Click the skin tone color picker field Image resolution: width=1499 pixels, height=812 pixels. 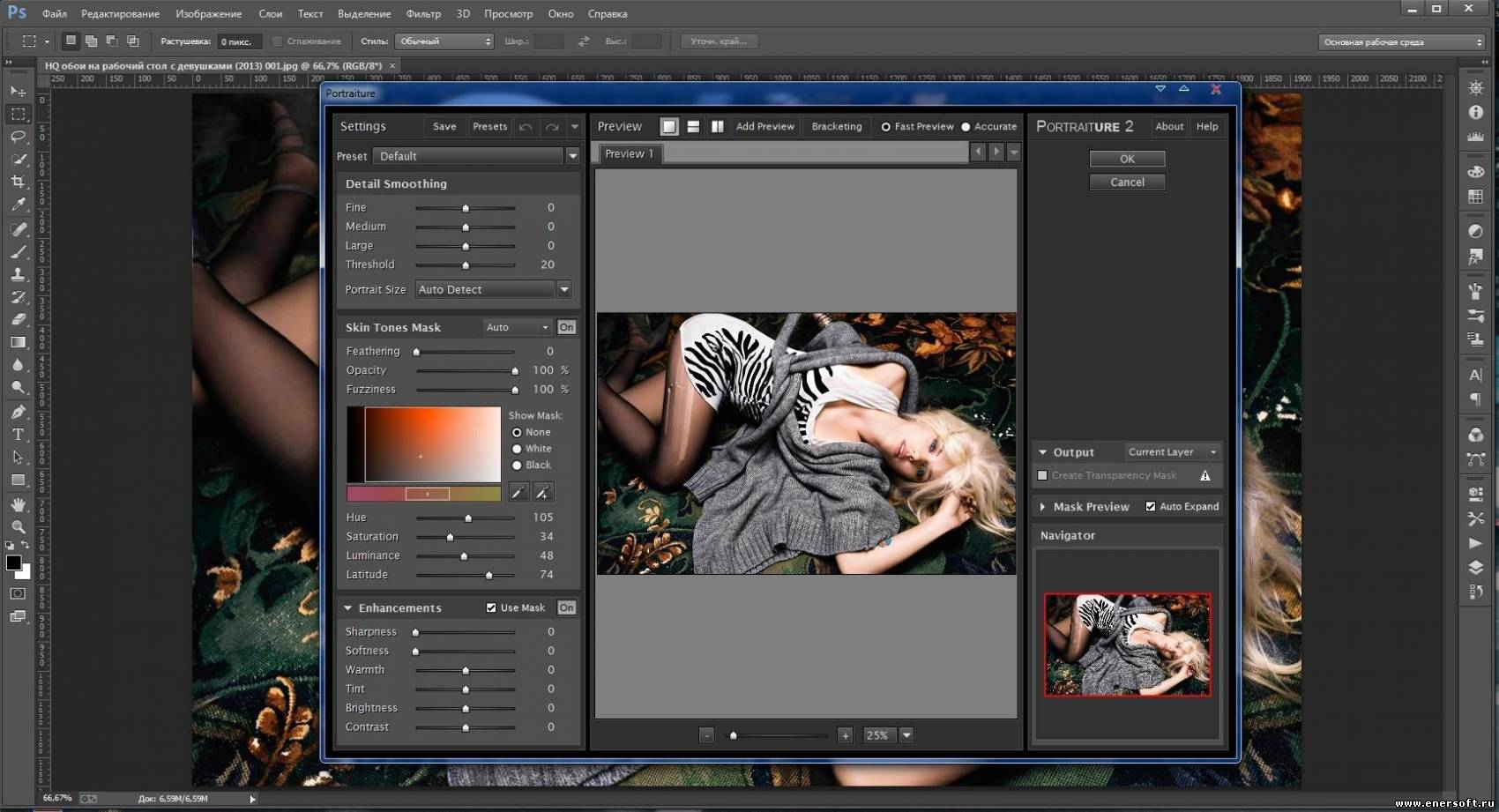coord(423,444)
